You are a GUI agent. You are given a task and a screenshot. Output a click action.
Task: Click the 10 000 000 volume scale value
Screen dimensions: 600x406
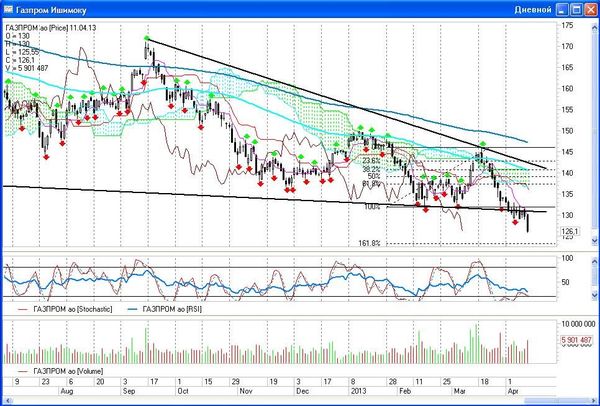[578, 324]
